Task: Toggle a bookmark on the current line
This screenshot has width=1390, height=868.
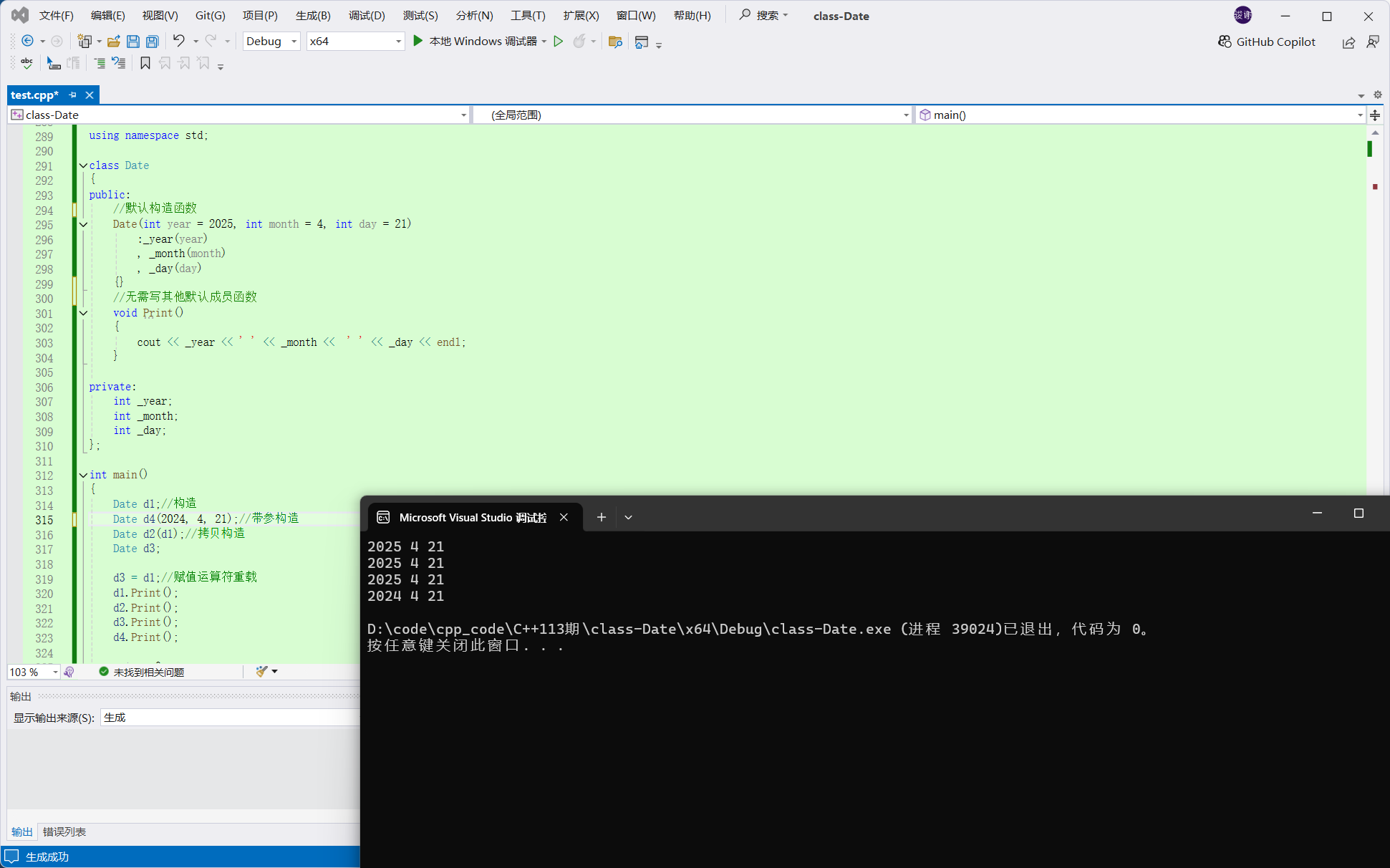Action: click(145, 64)
